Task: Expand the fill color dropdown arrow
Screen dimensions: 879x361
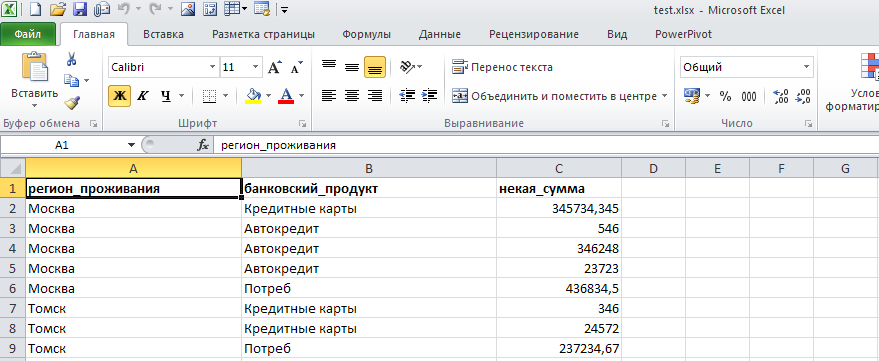Action: click(x=268, y=96)
